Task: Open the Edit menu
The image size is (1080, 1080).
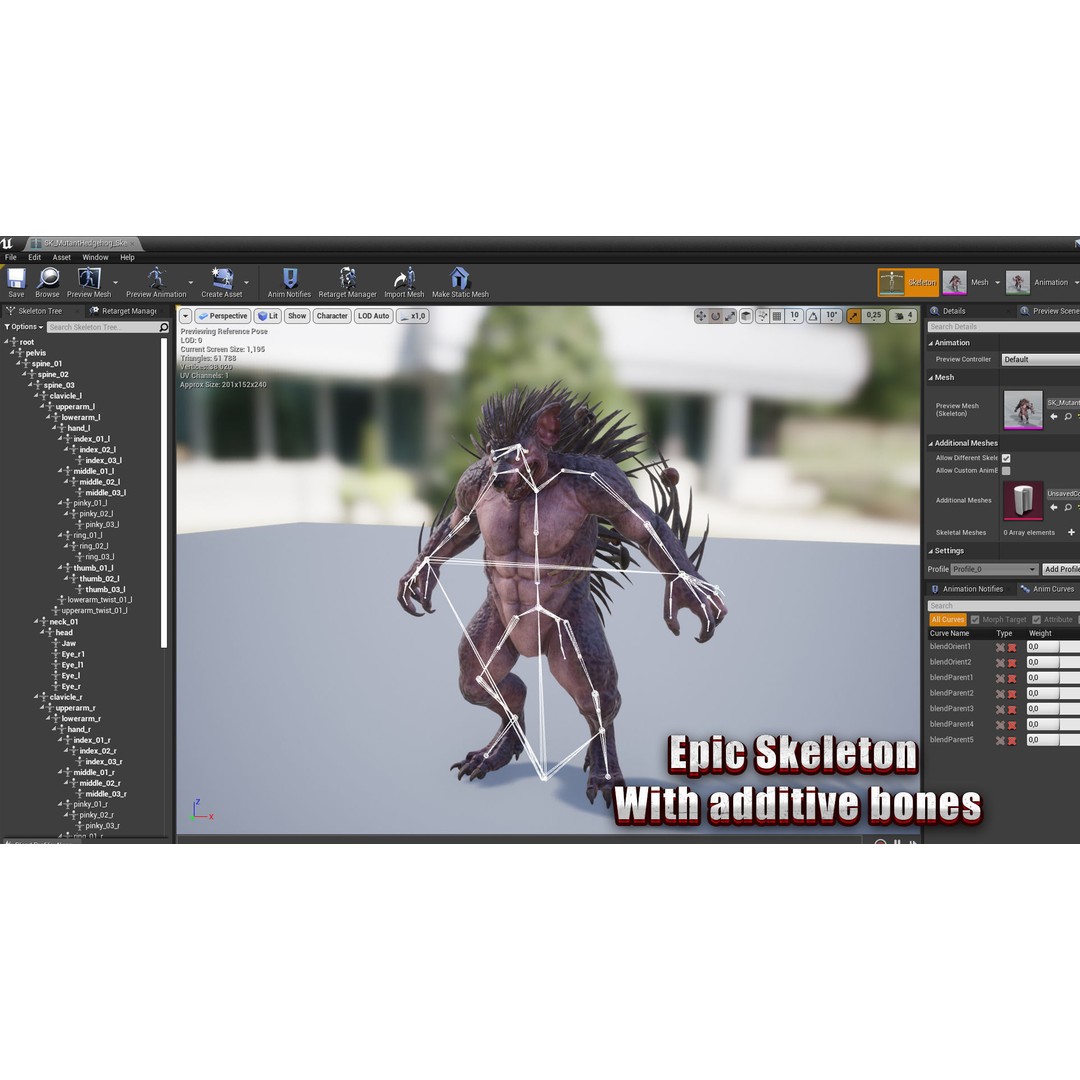Action: click(34, 258)
